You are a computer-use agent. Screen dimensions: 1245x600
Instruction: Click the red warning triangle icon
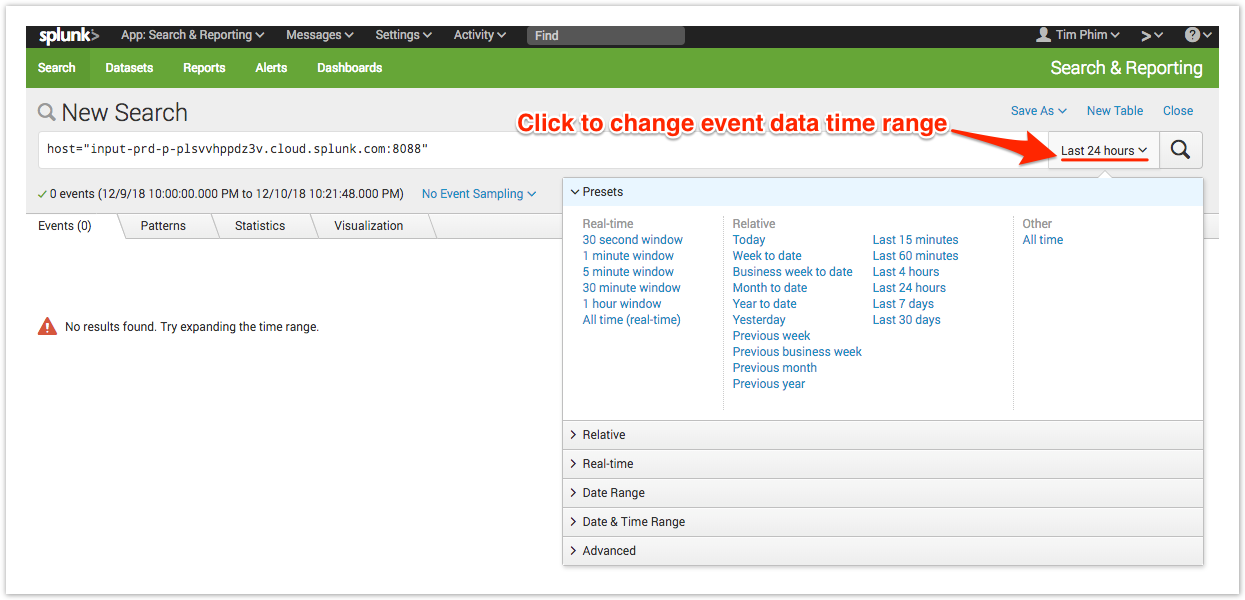(47, 326)
